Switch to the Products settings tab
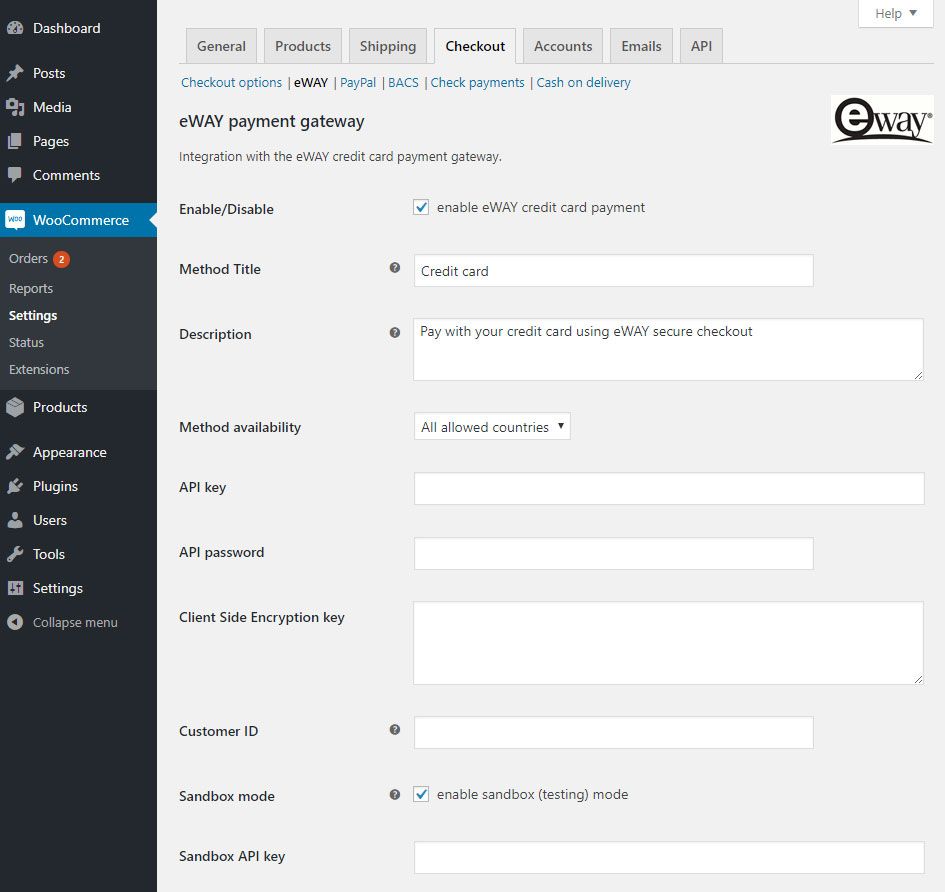Viewport: 945px width, 892px height. [x=303, y=46]
